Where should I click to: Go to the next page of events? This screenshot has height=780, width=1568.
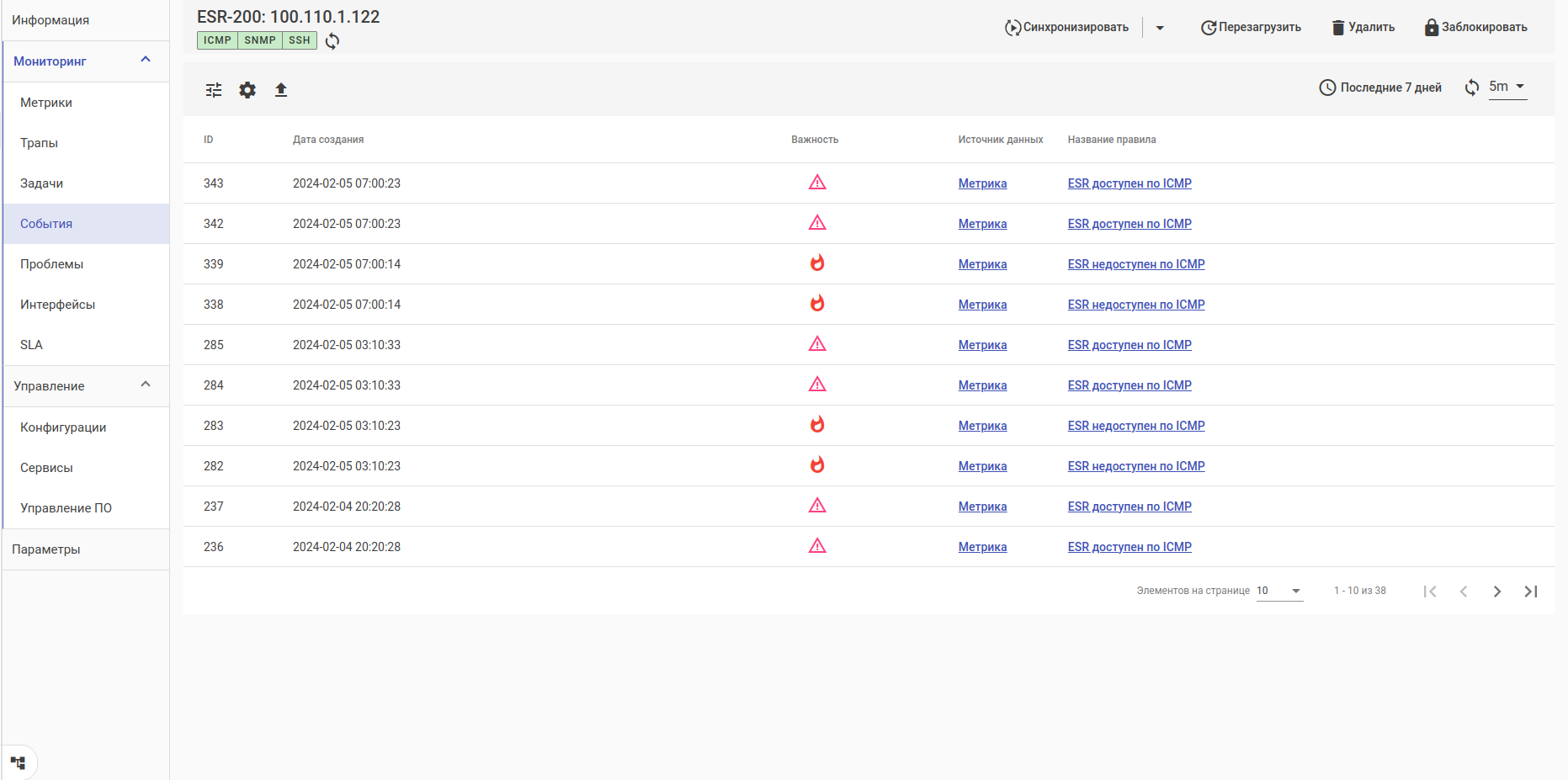tap(1497, 592)
